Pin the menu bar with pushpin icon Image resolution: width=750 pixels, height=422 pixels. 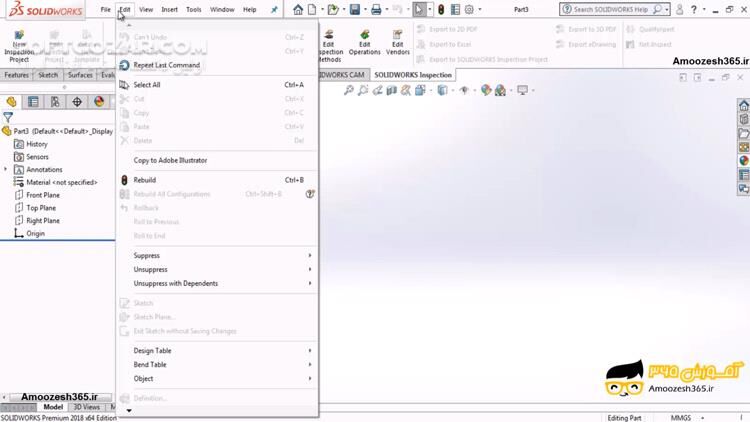[275, 10]
